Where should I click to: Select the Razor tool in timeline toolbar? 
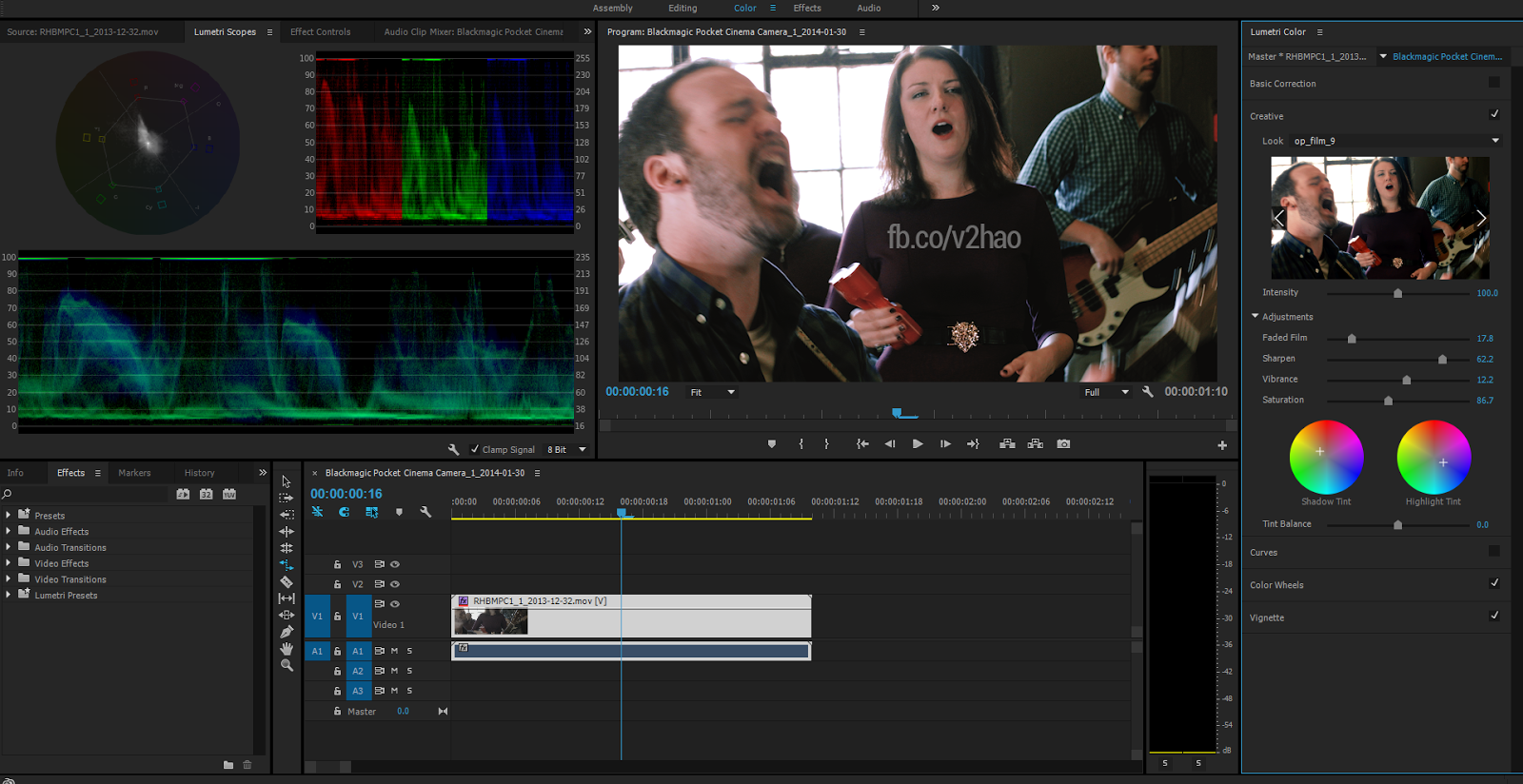tap(287, 581)
